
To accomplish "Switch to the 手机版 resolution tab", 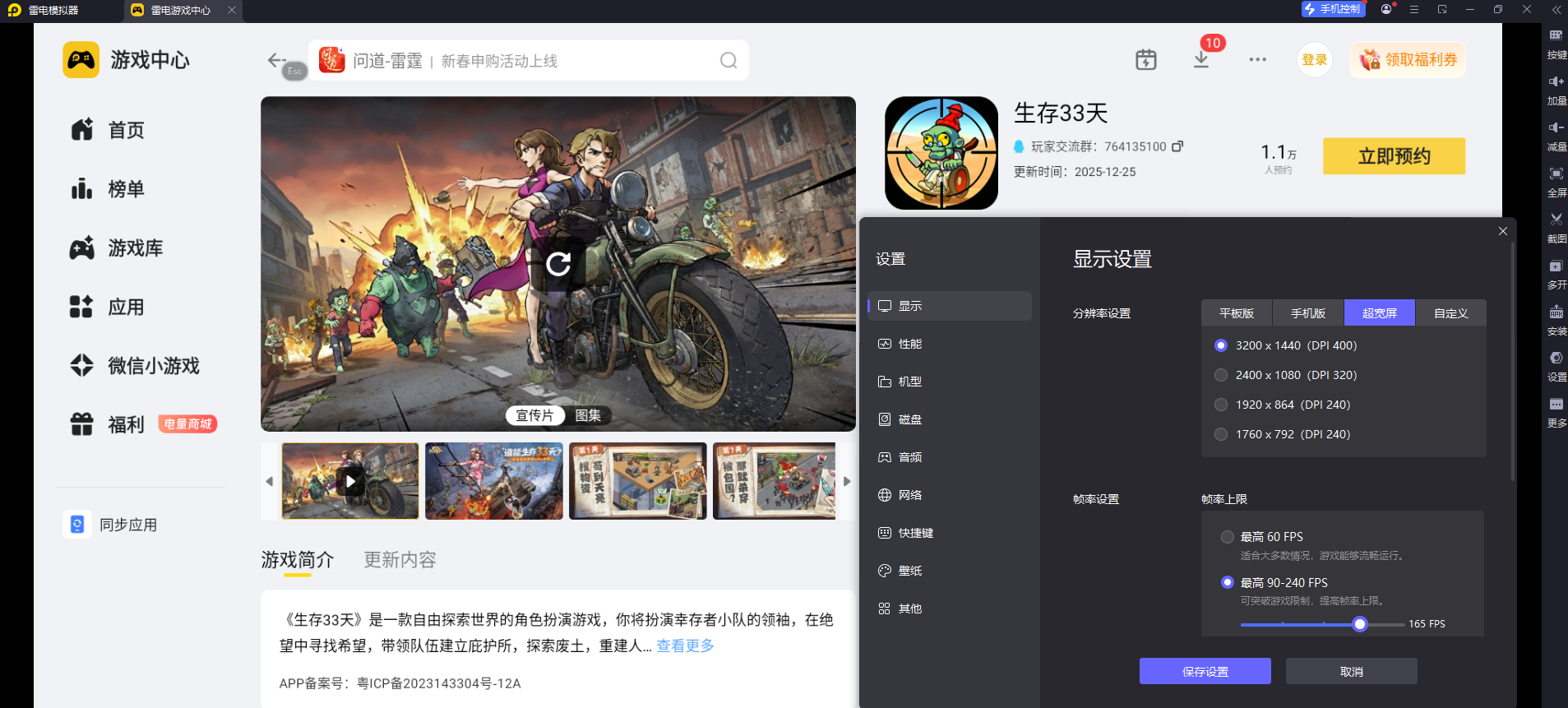I will 1308,312.
